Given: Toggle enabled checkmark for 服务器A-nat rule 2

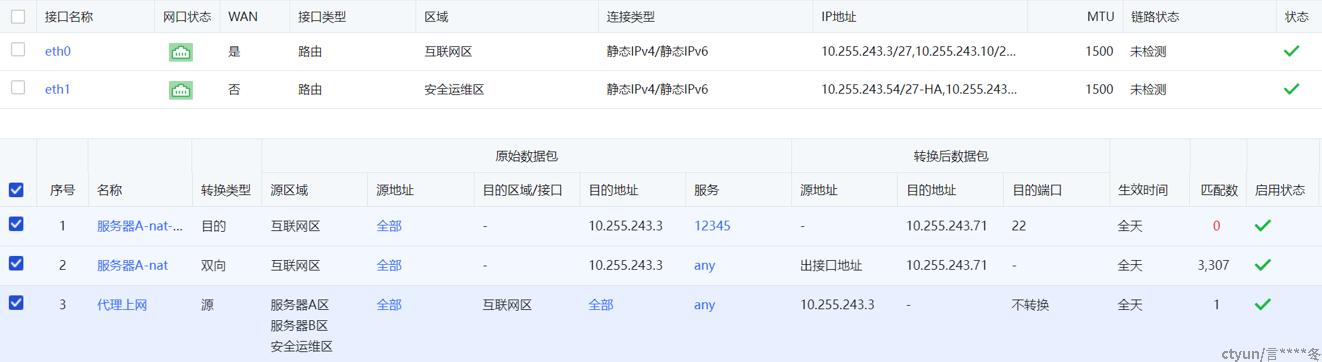Looking at the screenshot, I should coord(1263,265).
